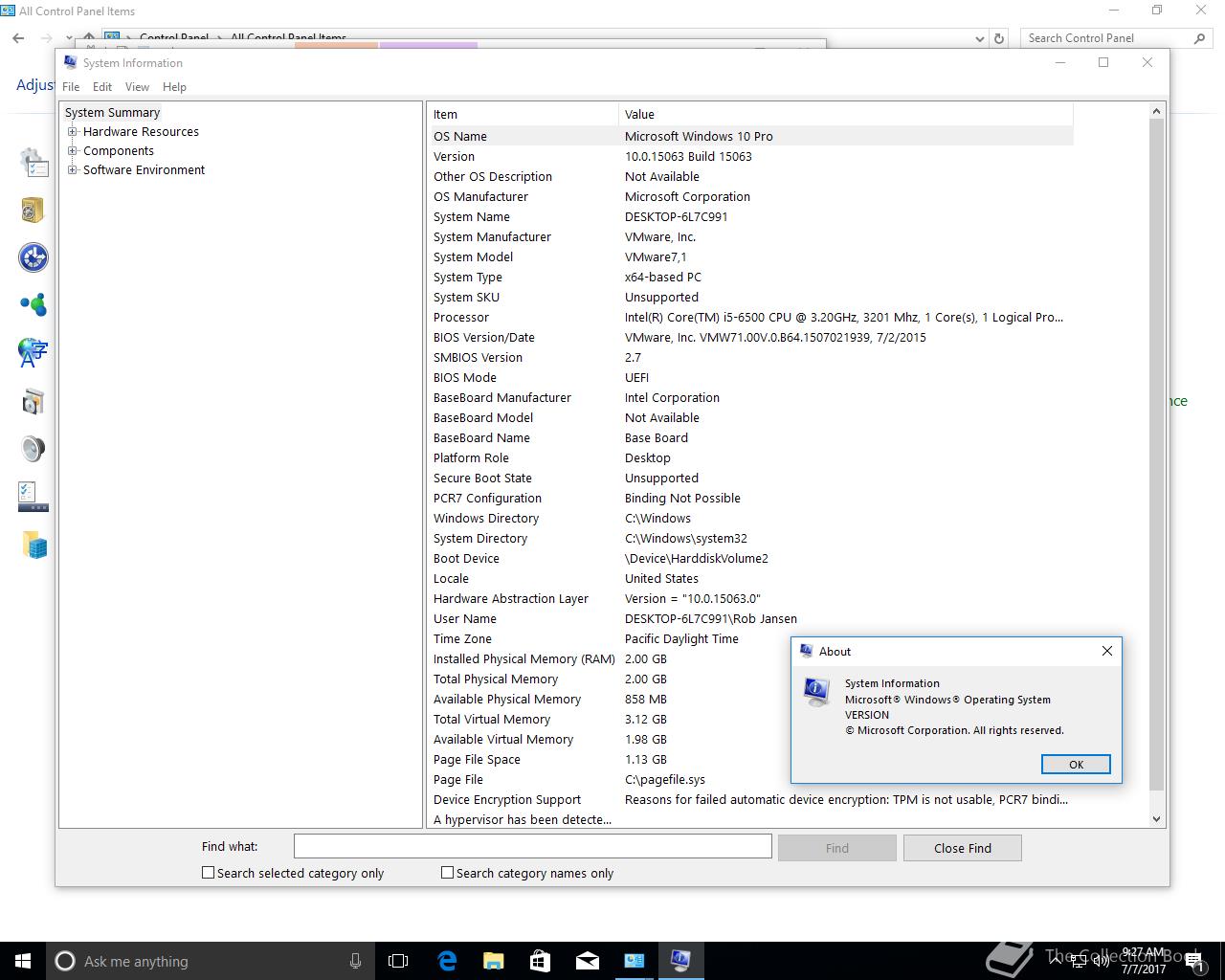
Task: Click details pane scrollbar down arrow
Action: coord(1156,818)
